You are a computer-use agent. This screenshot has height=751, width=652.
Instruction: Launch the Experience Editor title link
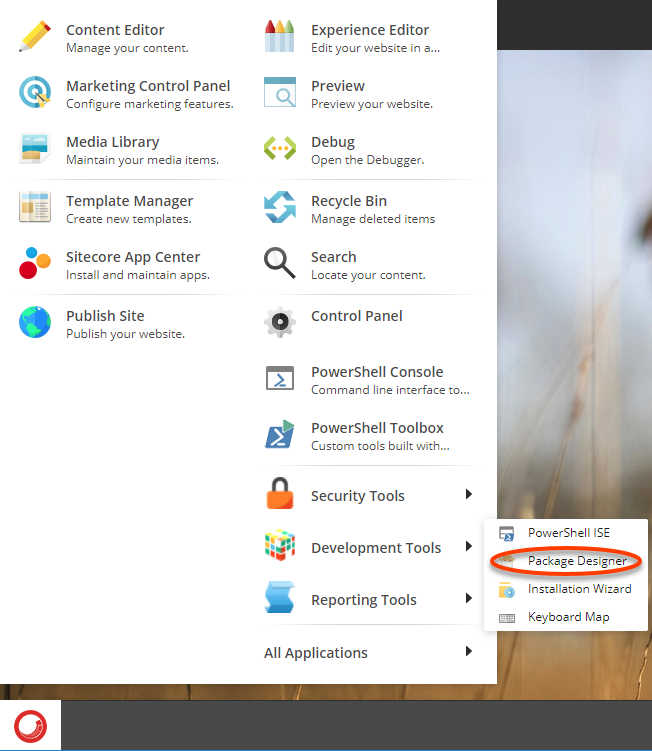pyautogui.click(x=370, y=31)
